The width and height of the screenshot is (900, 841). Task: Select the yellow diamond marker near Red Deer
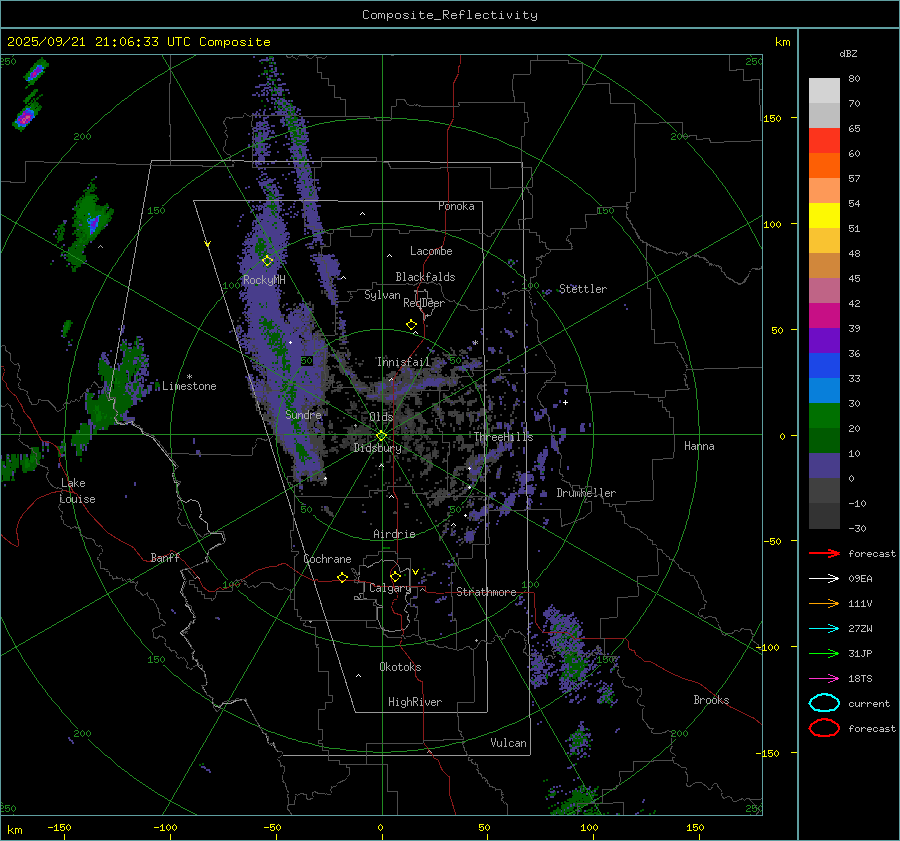(x=411, y=325)
